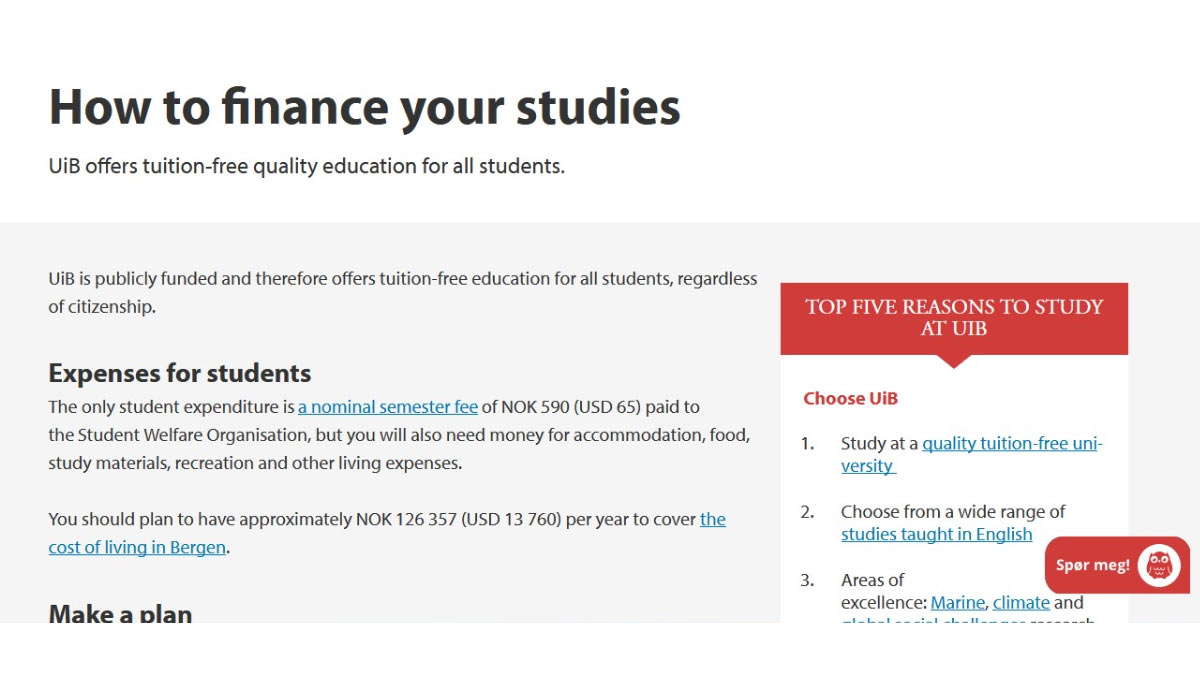
Task: Click the Areas of excellence text
Action: [872, 580]
